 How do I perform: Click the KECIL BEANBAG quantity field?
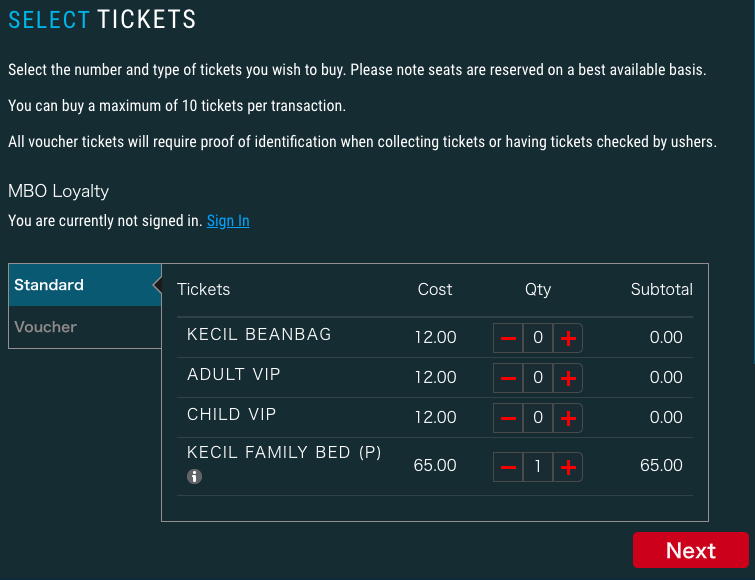point(538,338)
